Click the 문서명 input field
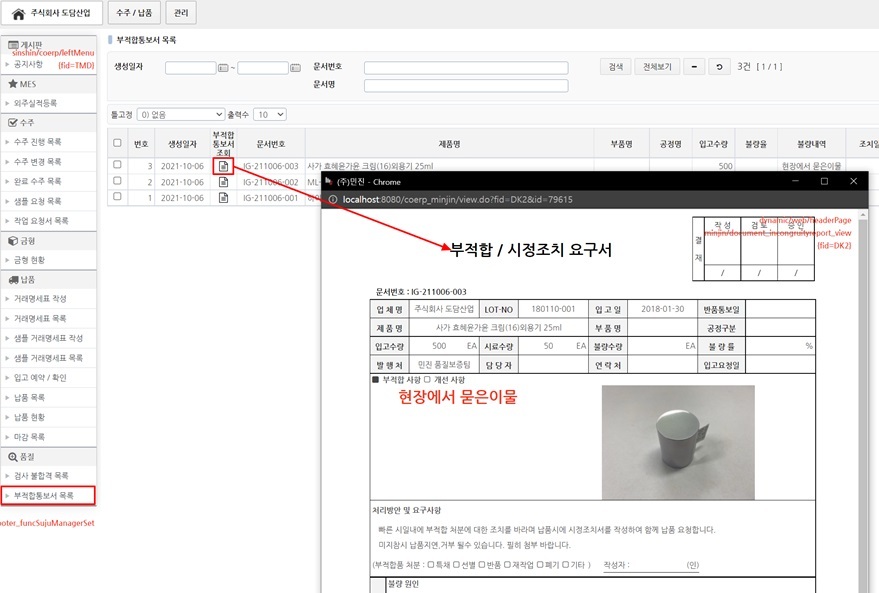879x593 pixels. 466,85
